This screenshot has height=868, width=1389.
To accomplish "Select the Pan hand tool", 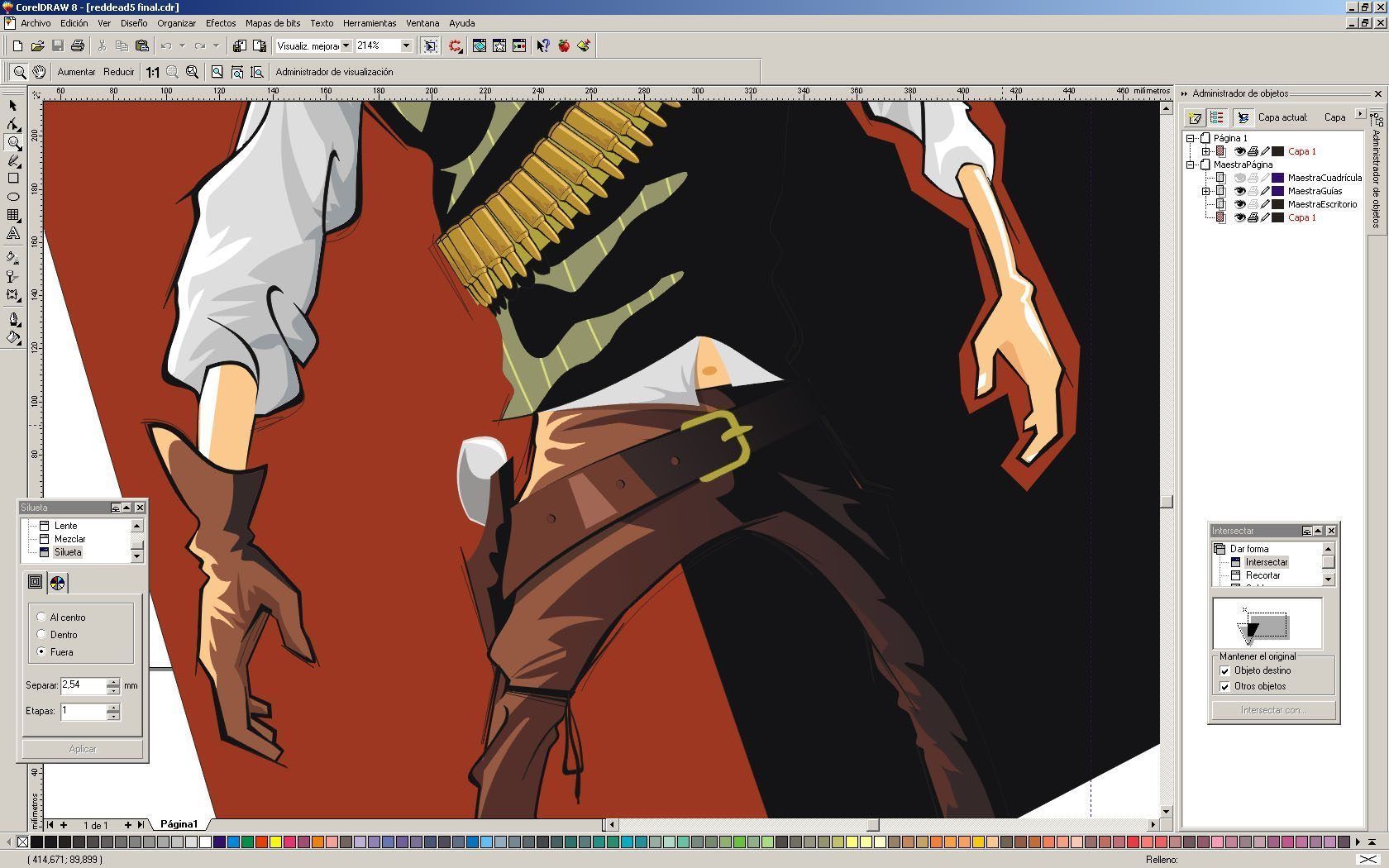I will click(x=39, y=72).
